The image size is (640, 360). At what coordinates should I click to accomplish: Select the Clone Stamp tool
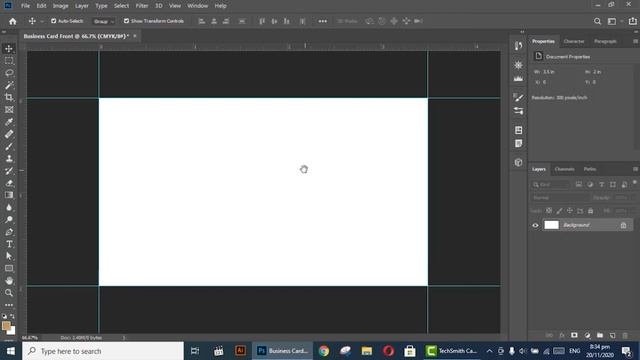pos(9,158)
